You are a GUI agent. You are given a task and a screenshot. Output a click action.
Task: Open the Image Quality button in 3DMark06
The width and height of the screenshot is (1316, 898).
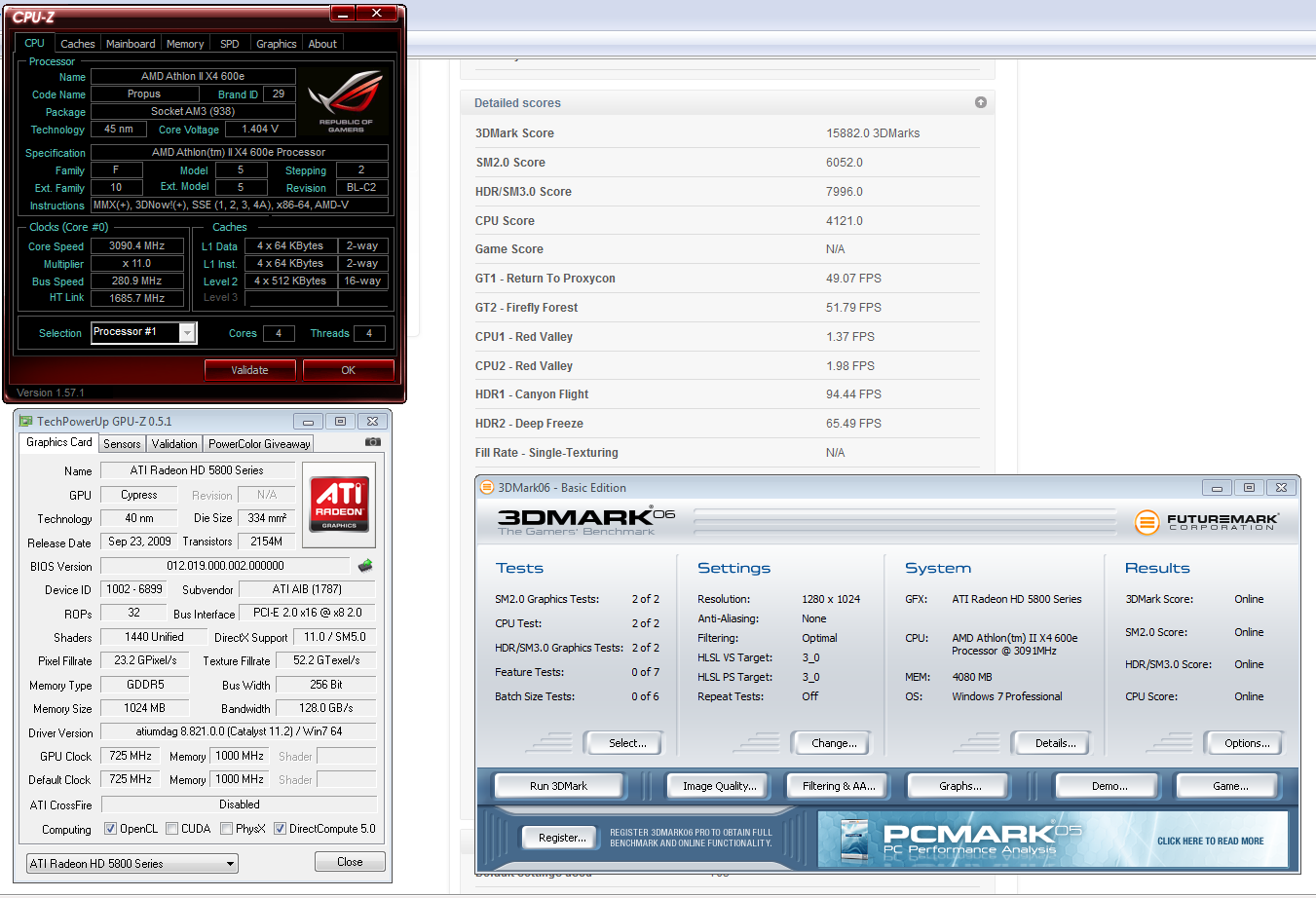720,786
